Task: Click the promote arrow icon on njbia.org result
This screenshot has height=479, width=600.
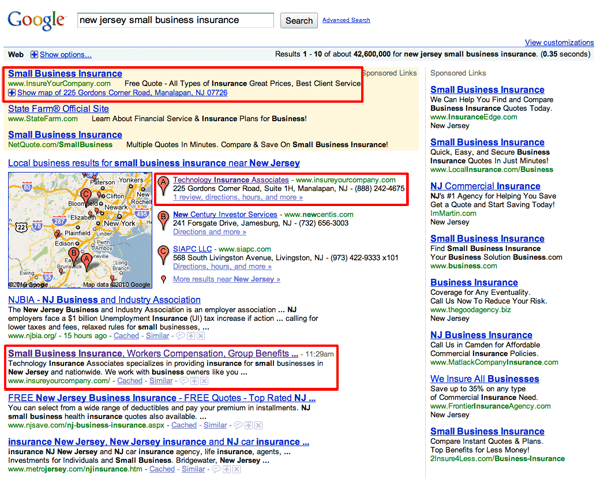Action: pos(191,336)
